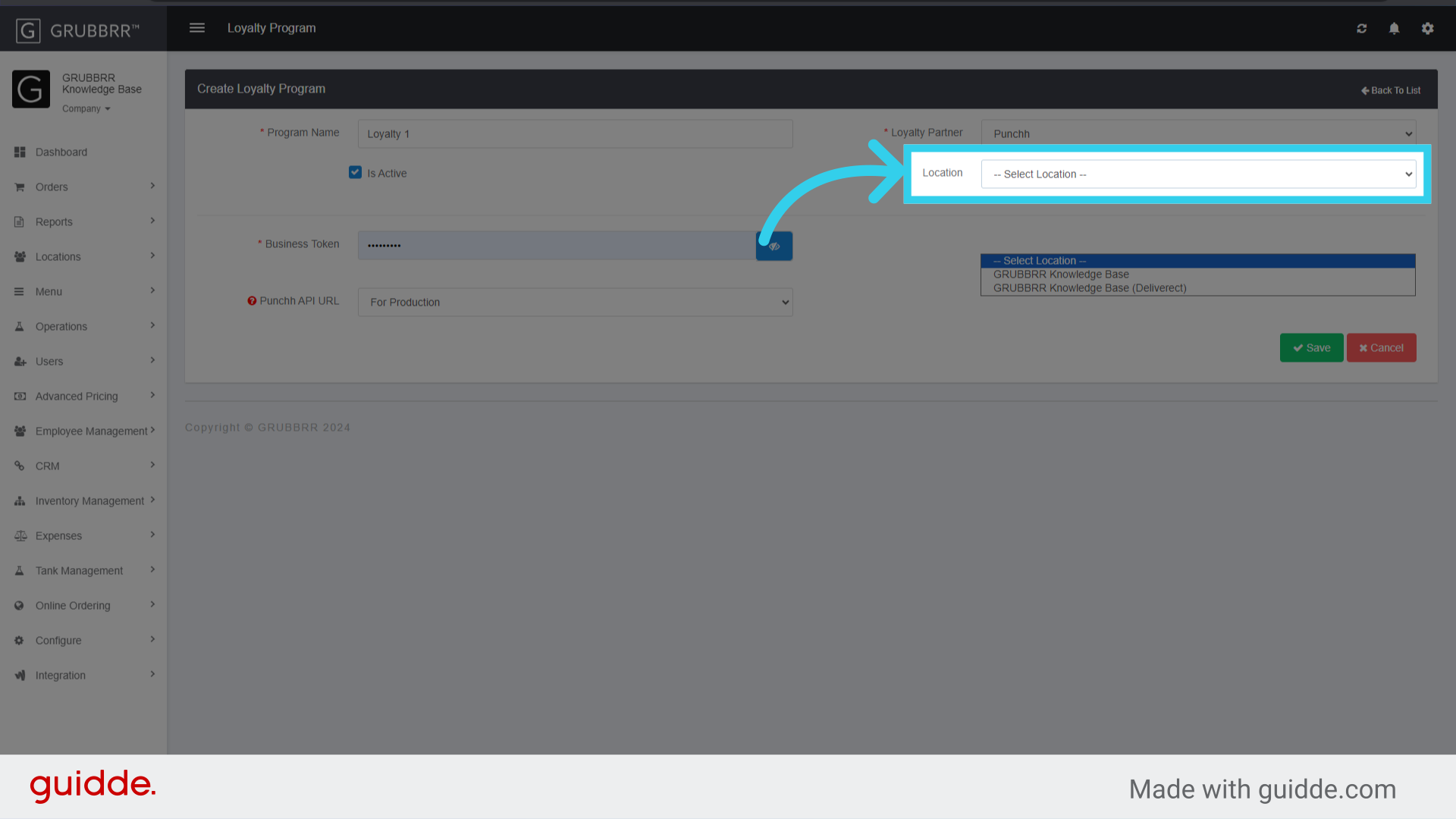Image resolution: width=1456 pixels, height=819 pixels.
Task: Click the CRM link icon
Action: coord(20,466)
